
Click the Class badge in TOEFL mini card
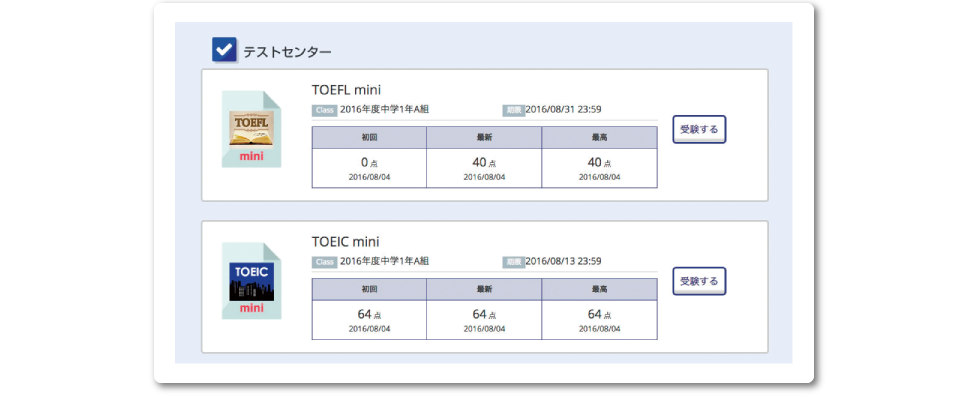[x=324, y=110]
